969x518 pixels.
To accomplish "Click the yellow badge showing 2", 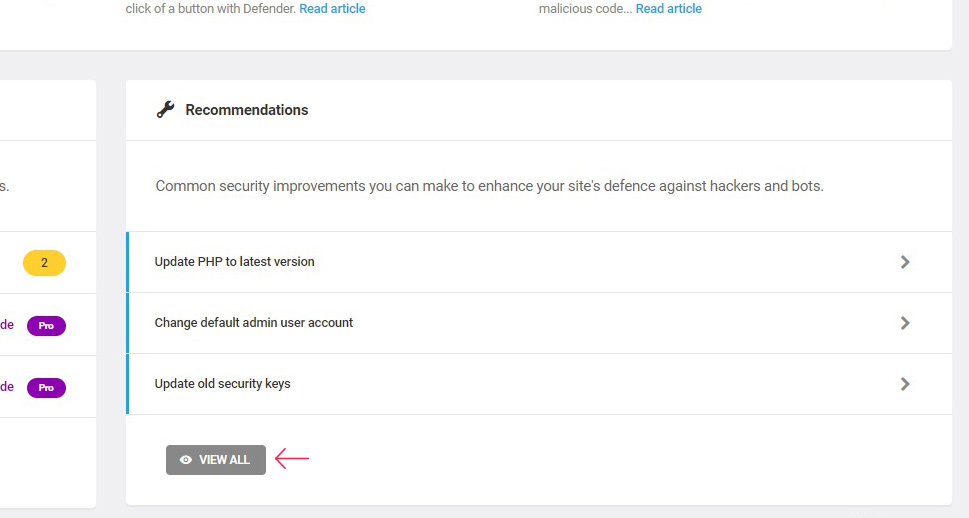I will tap(44, 263).
